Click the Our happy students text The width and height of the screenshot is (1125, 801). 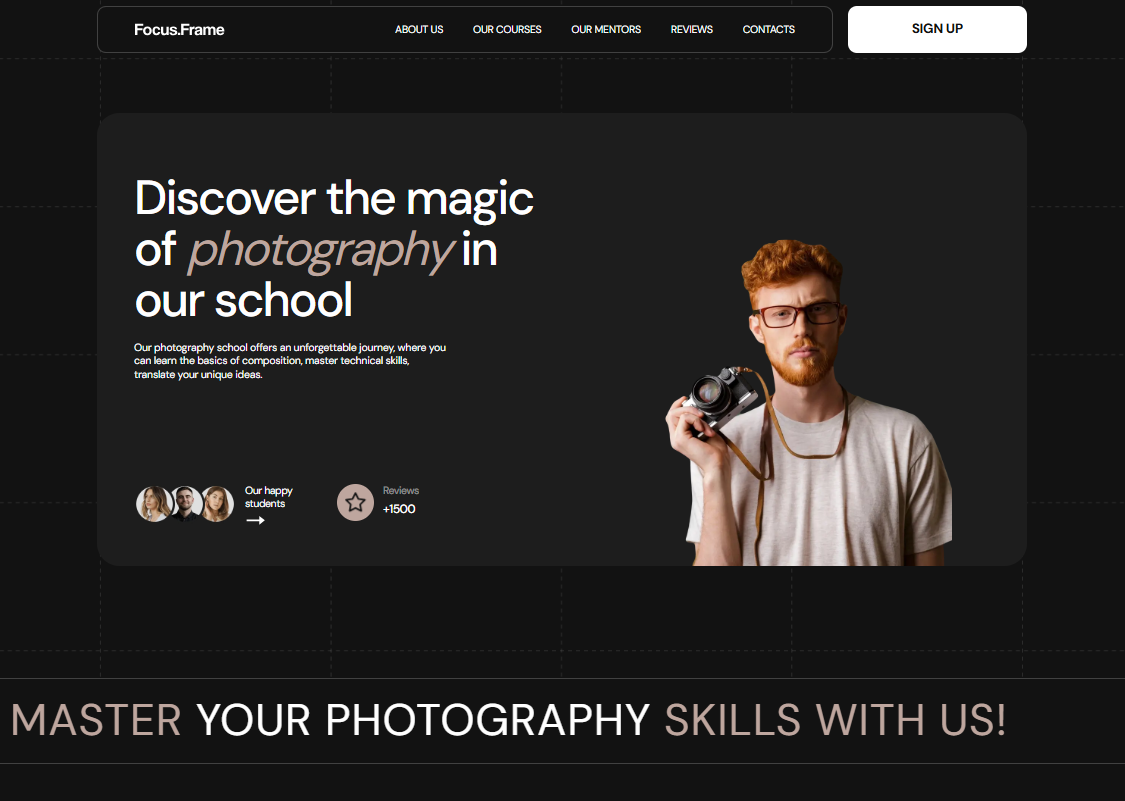tap(269, 497)
